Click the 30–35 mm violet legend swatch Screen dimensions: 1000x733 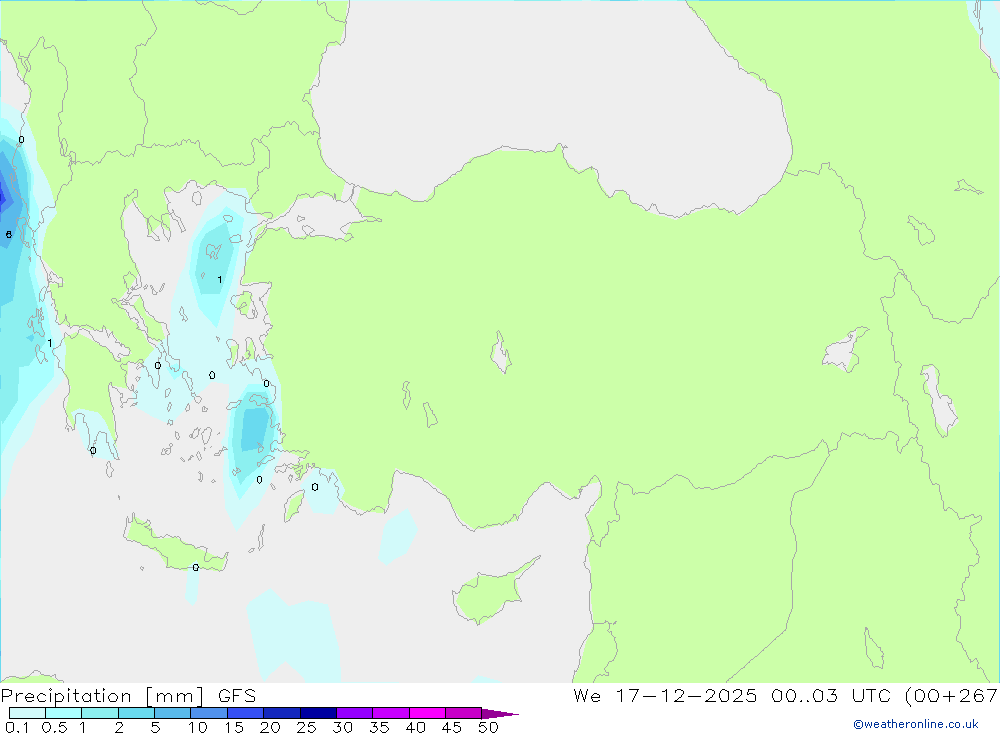pyautogui.click(x=355, y=713)
